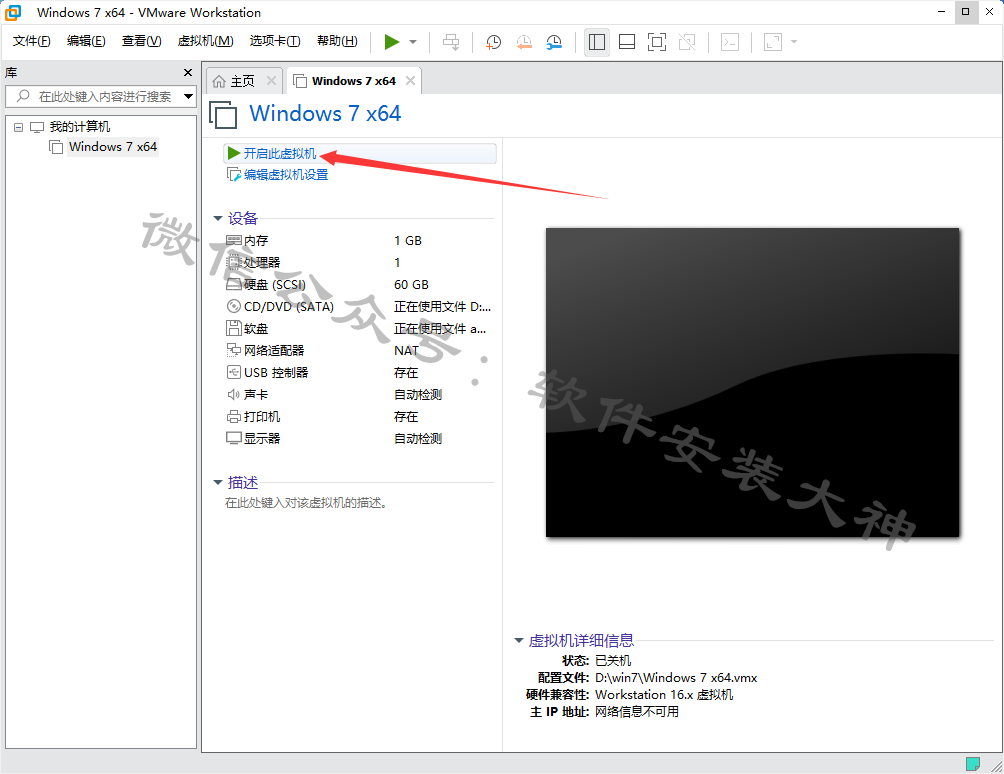The width and height of the screenshot is (1004, 774).
Task: Click the 打印机 printer icon
Action: pos(234,417)
